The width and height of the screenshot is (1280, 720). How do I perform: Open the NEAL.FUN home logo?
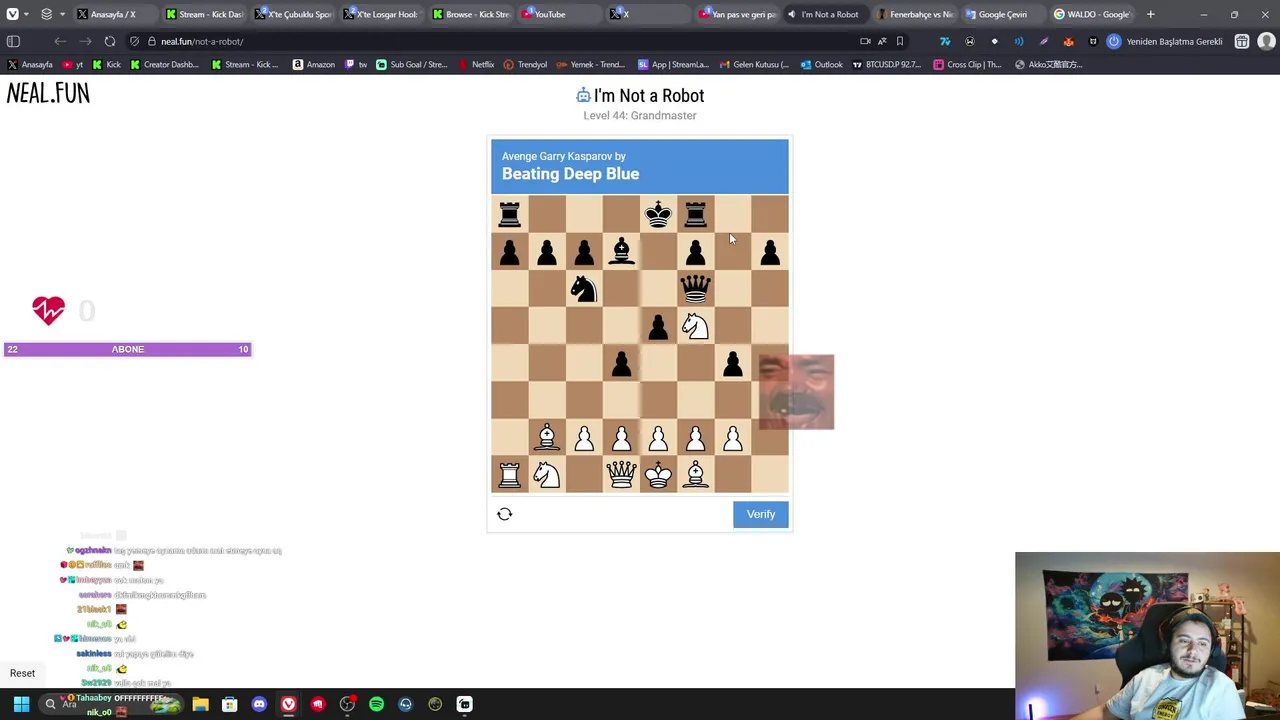click(x=48, y=93)
